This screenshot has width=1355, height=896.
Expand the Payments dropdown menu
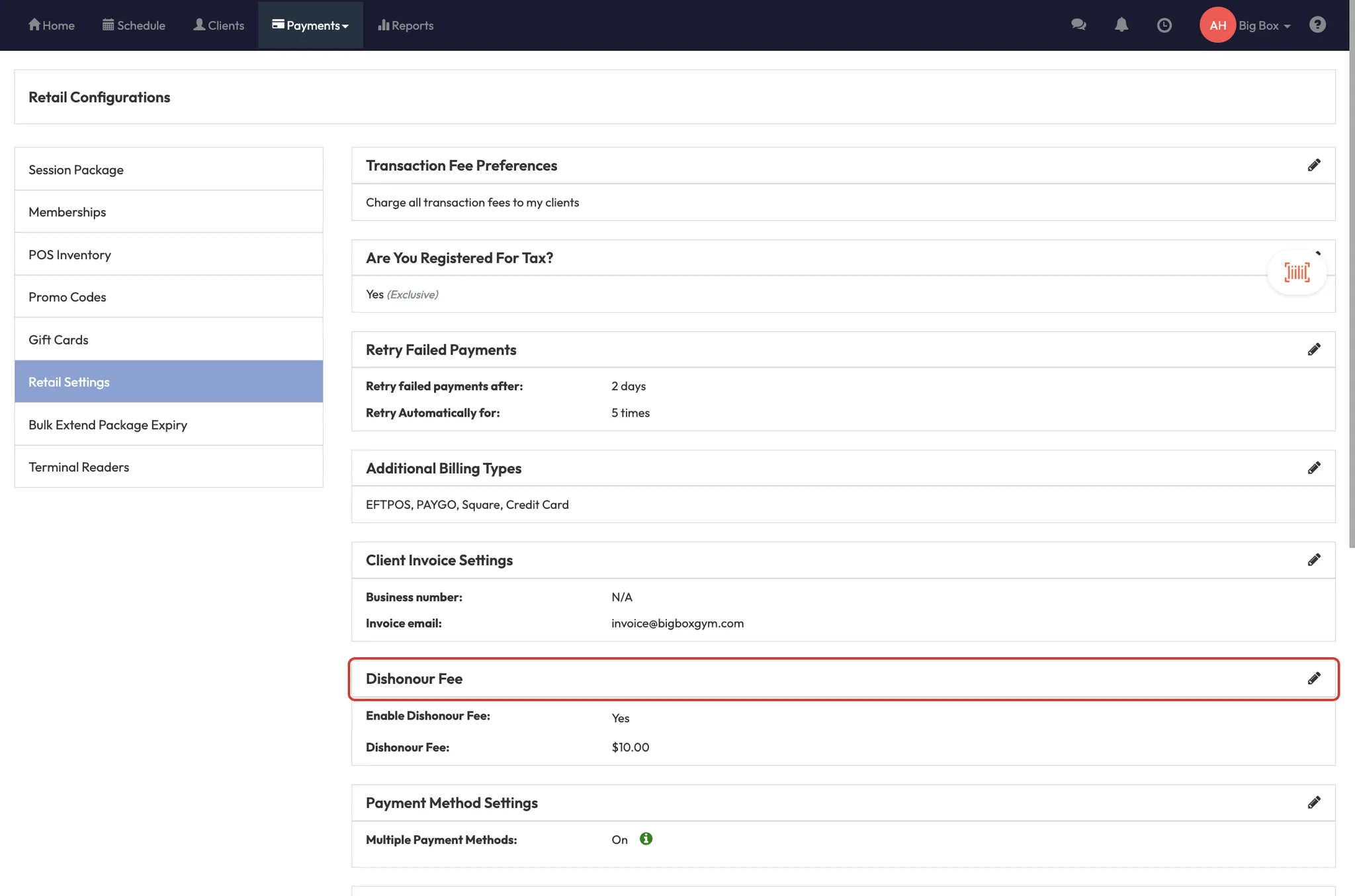[x=310, y=25]
